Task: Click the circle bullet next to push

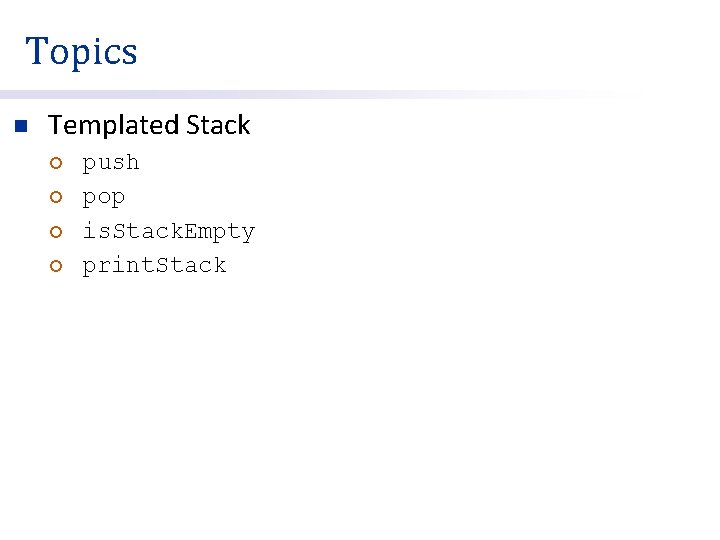Action: pyautogui.click(x=57, y=163)
